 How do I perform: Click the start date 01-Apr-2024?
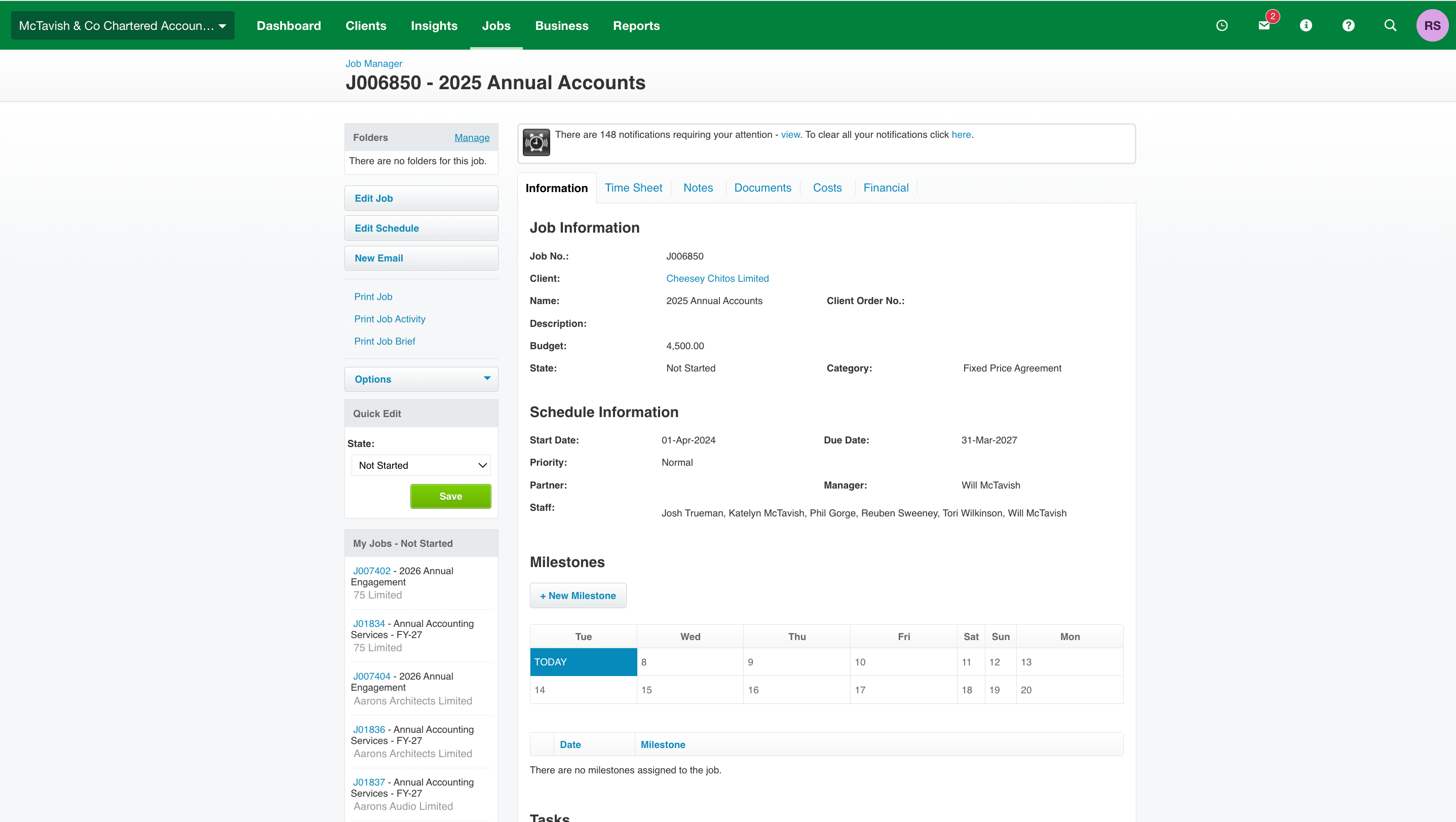[688, 440]
